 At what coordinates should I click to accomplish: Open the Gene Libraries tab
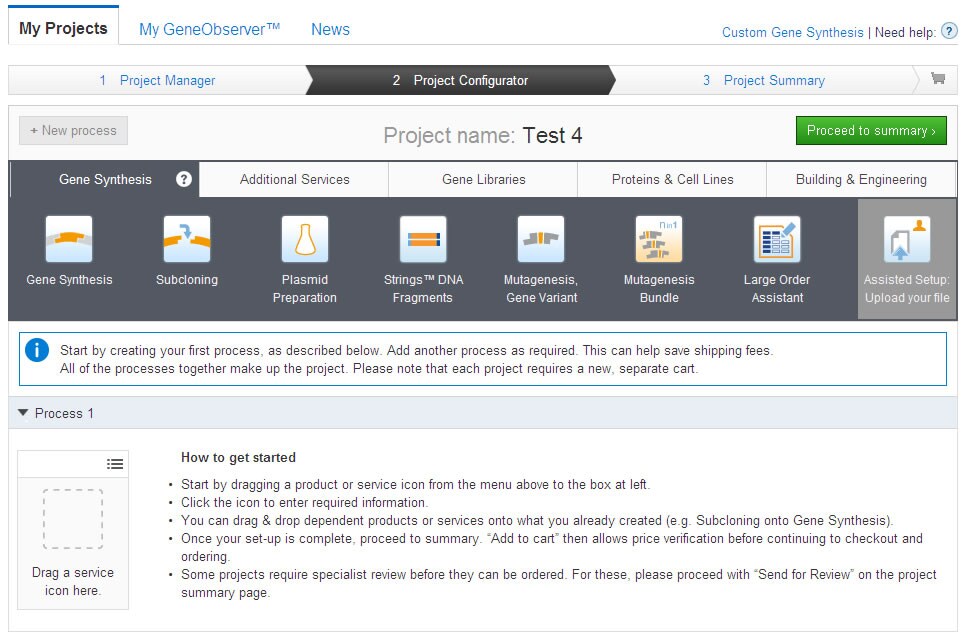tap(483, 180)
